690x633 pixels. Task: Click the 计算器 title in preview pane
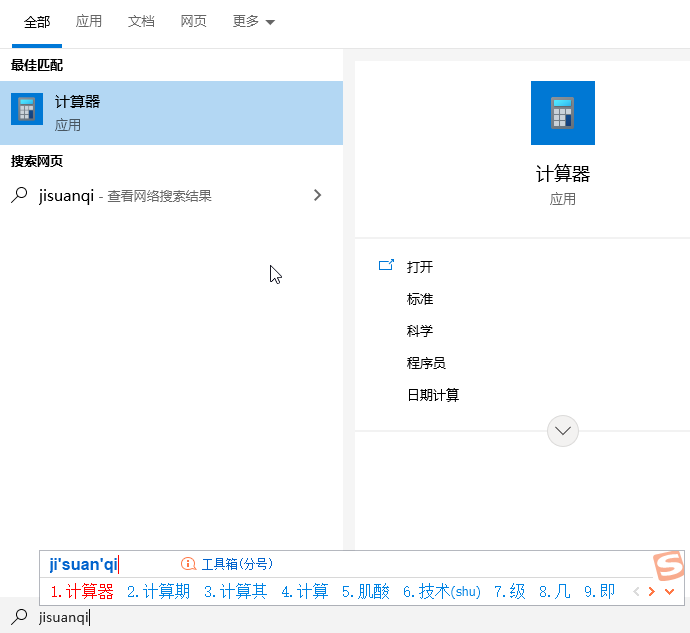coord(562,173)
